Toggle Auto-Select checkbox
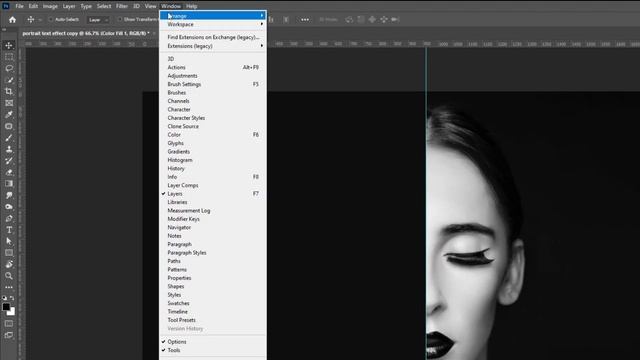Image resolution: width=640 pixels, height=360 pixels. coord(51,20)
